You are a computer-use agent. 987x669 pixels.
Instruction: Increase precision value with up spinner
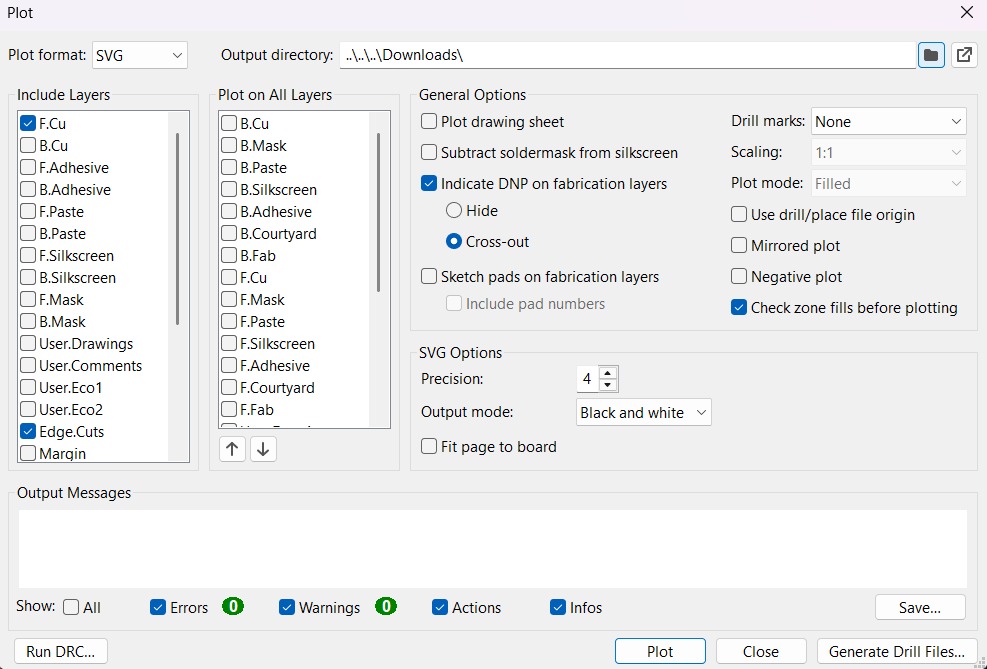[608, 373]
